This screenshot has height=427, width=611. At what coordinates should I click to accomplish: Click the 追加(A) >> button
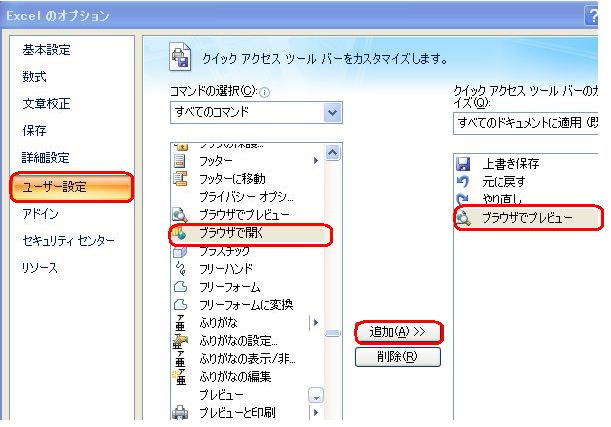pos(398,332)
